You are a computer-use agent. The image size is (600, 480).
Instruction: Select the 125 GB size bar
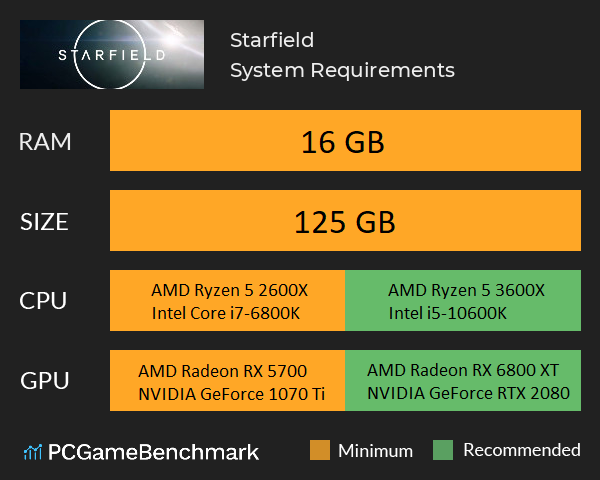tap(344, 221)
